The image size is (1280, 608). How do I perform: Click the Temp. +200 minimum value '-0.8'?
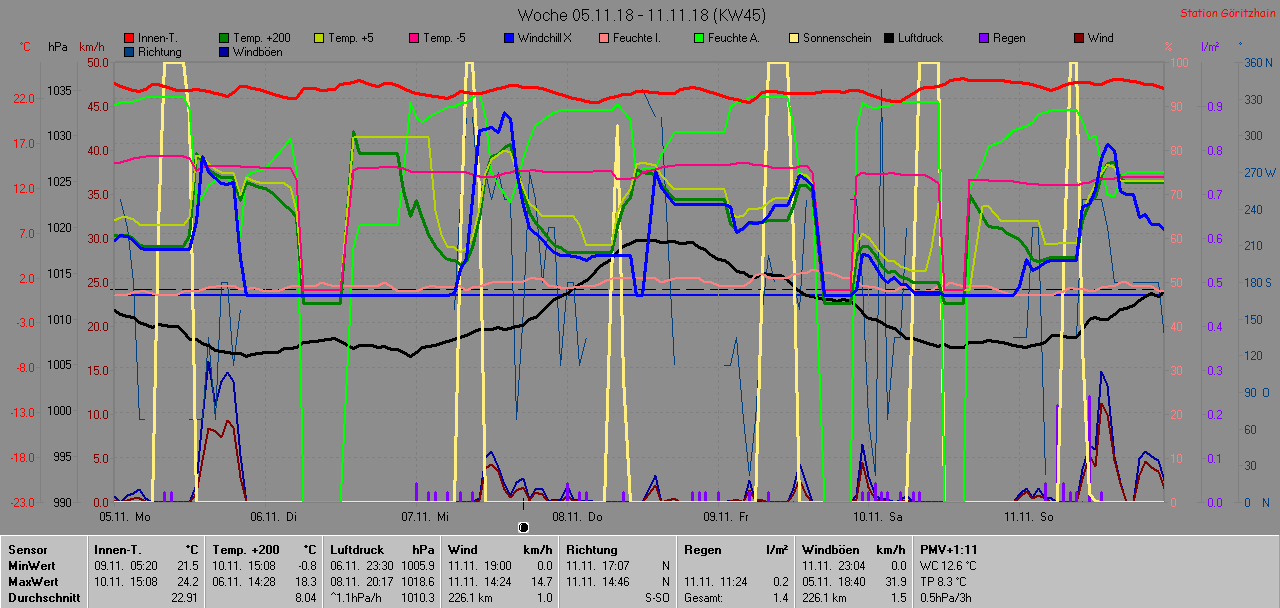[x=307, y=566]
